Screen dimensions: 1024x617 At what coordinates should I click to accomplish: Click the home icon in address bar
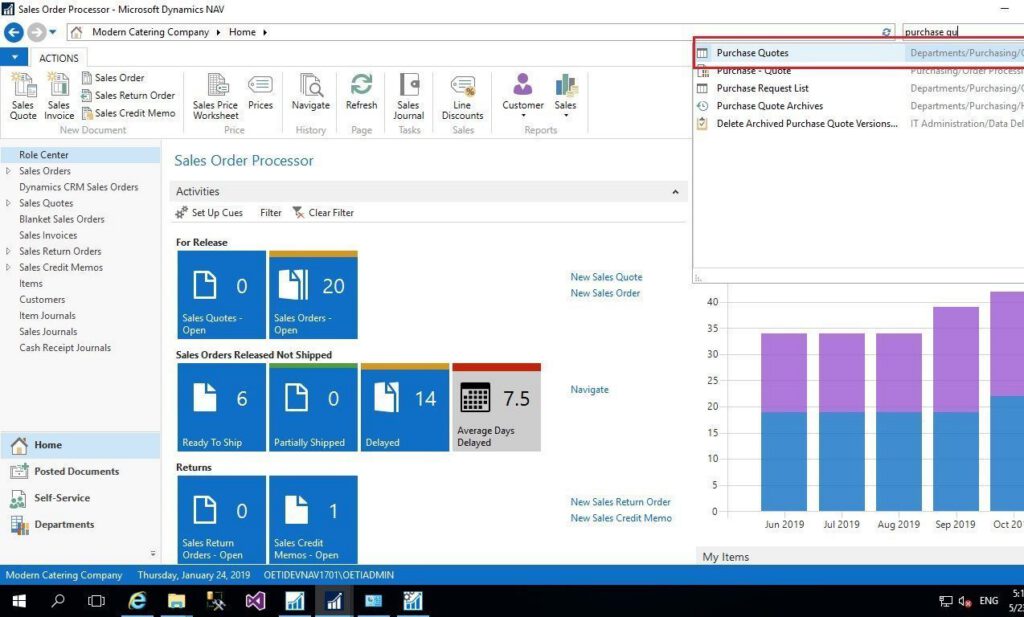click(x=76, y=32)
